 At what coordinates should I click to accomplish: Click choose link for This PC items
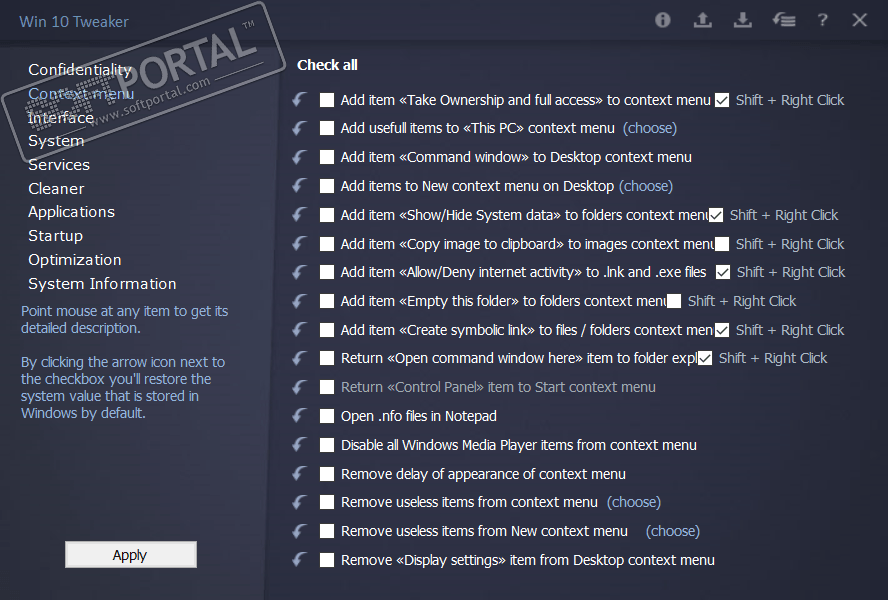(x=650, y=128)
